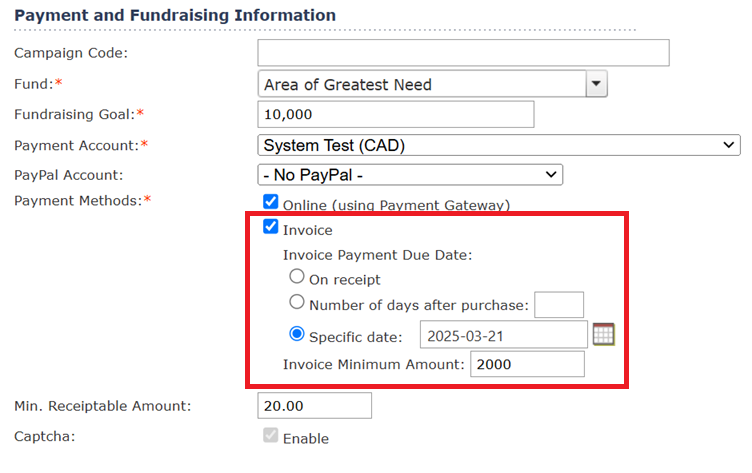This screenshot has height=473, width=752.
Task: Open the Payment Account dropdown
Action: (499, 145)
